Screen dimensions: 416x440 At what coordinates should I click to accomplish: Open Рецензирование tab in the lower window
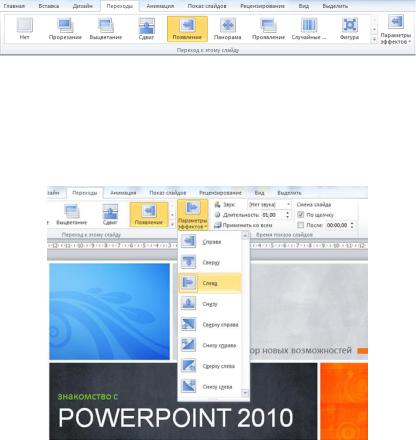(x=220, y=193)
